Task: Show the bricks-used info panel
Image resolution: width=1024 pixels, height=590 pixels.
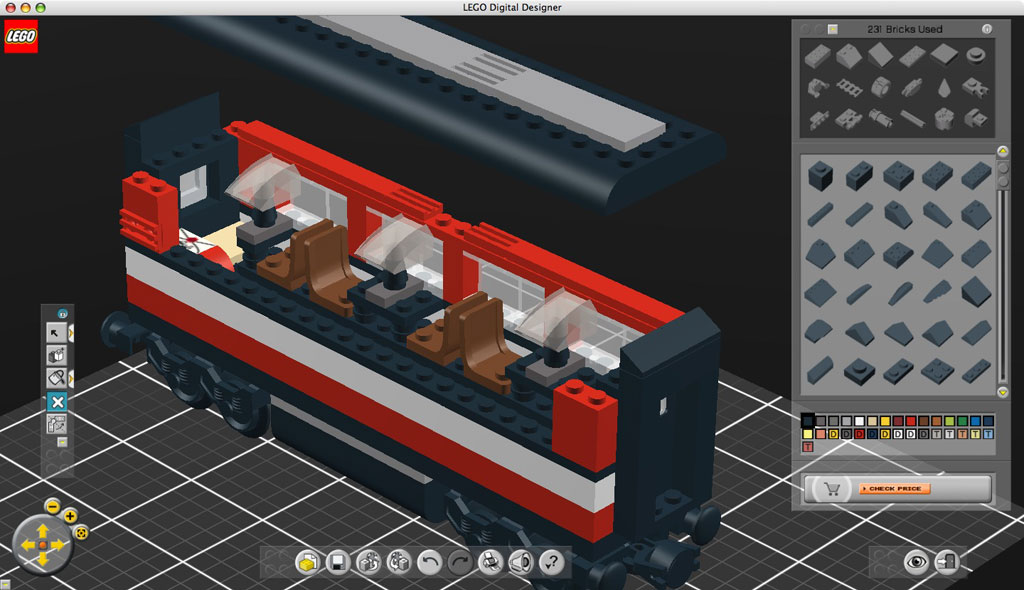Action: pyautogui.click(x=986, y=28)
